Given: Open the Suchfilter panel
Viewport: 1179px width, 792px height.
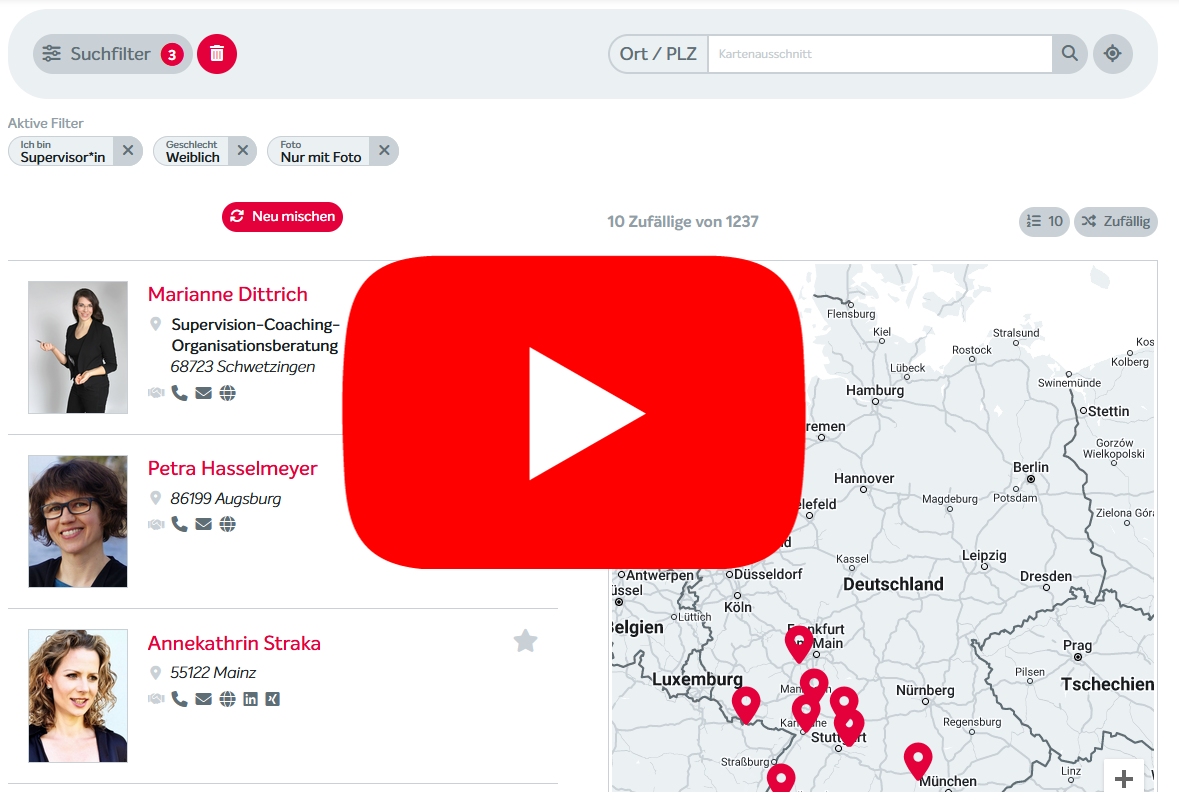Looking at the screenshot, I should [x=111, y=54].
